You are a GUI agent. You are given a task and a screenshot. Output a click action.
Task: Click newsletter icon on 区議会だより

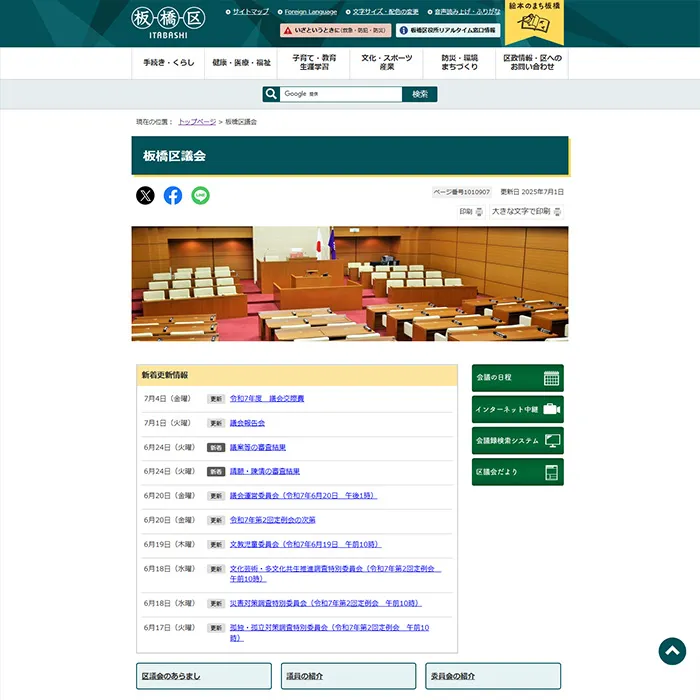552,472
